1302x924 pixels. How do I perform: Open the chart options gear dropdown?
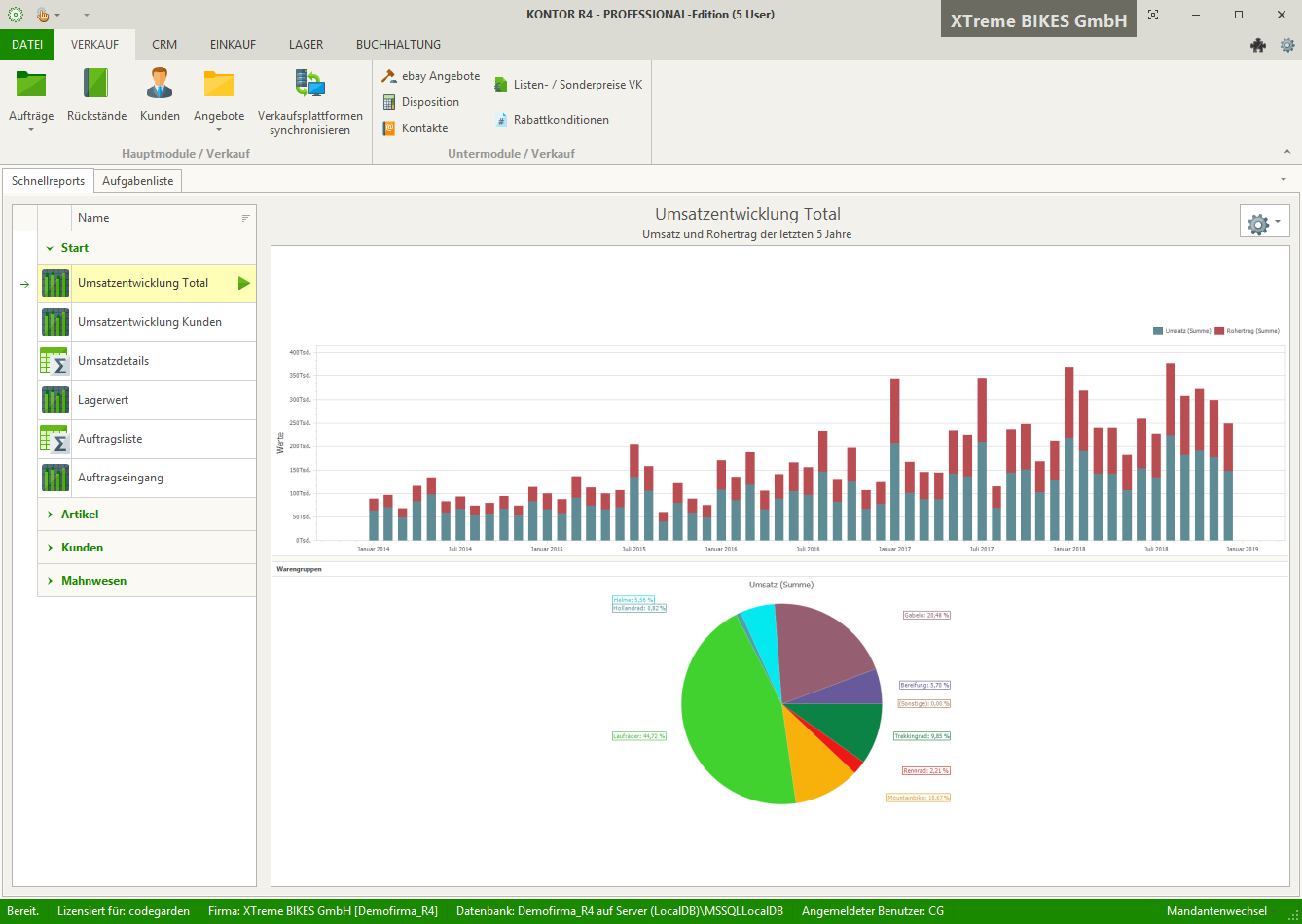(1265, 222)
